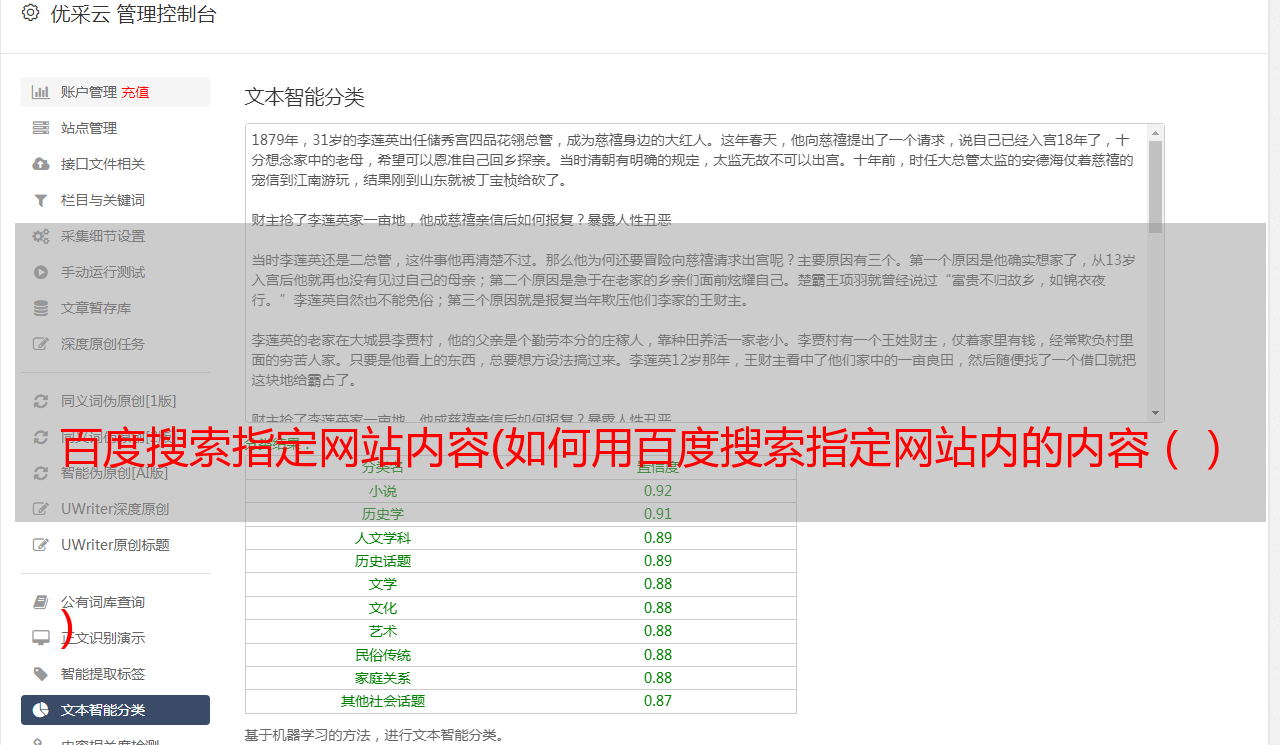Select the active 文本智能分类 sidebar item
1280x745 pixels.
(x=115, y=710)
